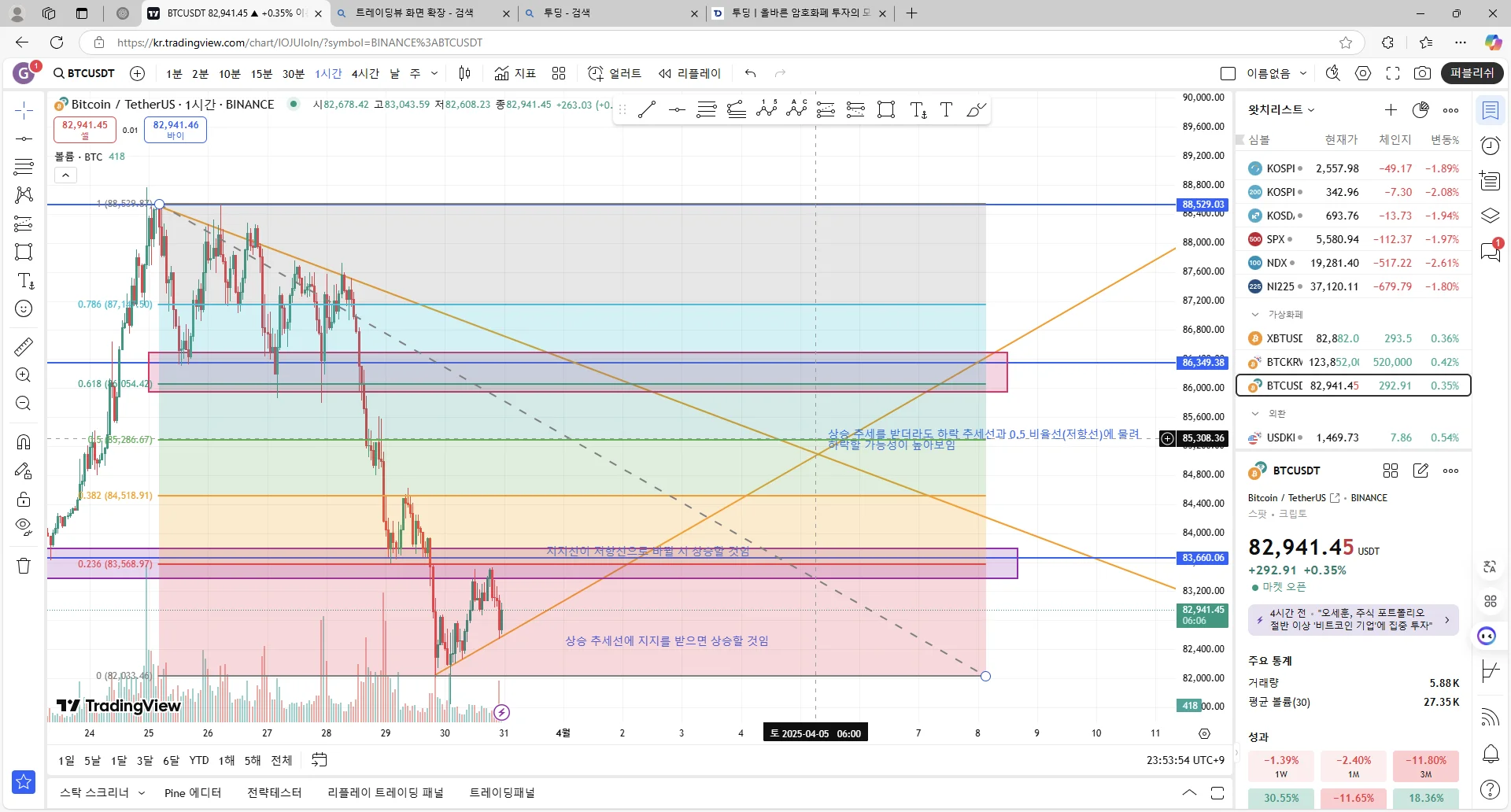Open 스탁 스크리너 tab

102,792
